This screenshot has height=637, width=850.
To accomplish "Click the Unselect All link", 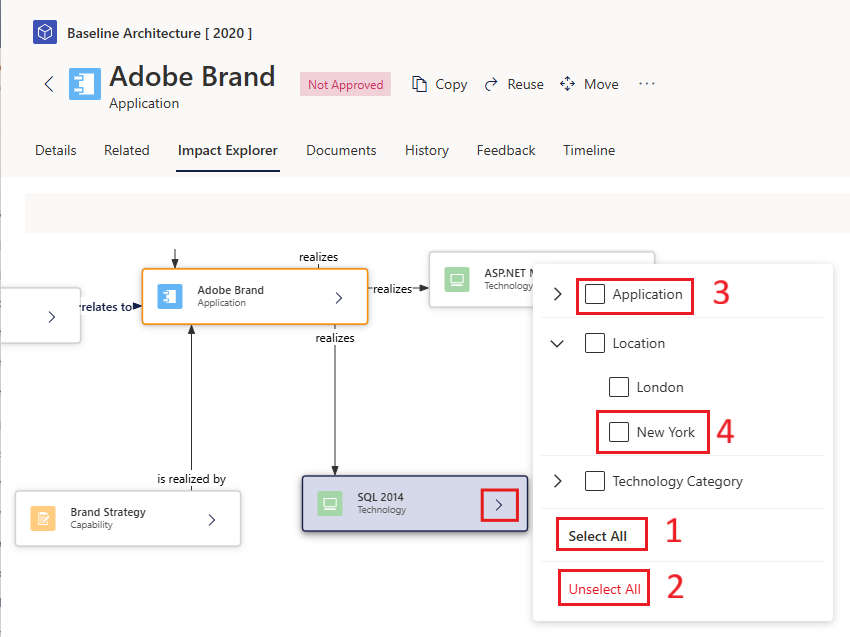I will [604, 589].
